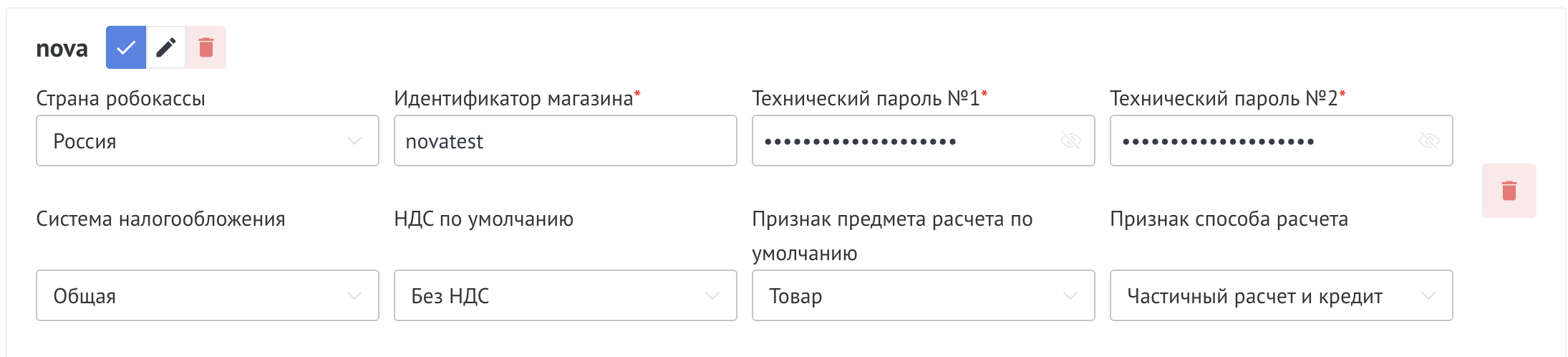Delete the settings row with right-side trash icon

[x=1509, y=191]
